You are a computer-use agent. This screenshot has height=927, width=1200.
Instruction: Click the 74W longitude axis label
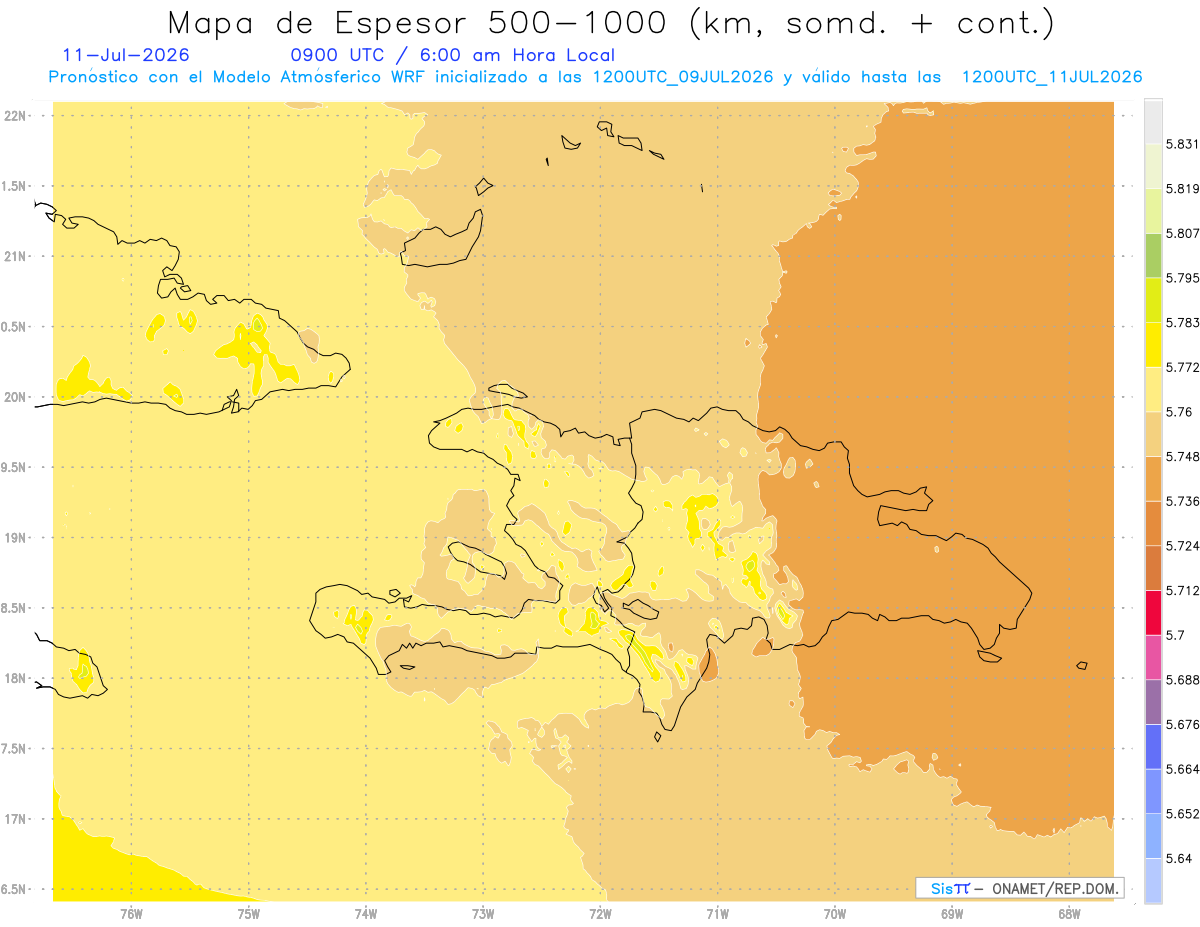[366, 914]
